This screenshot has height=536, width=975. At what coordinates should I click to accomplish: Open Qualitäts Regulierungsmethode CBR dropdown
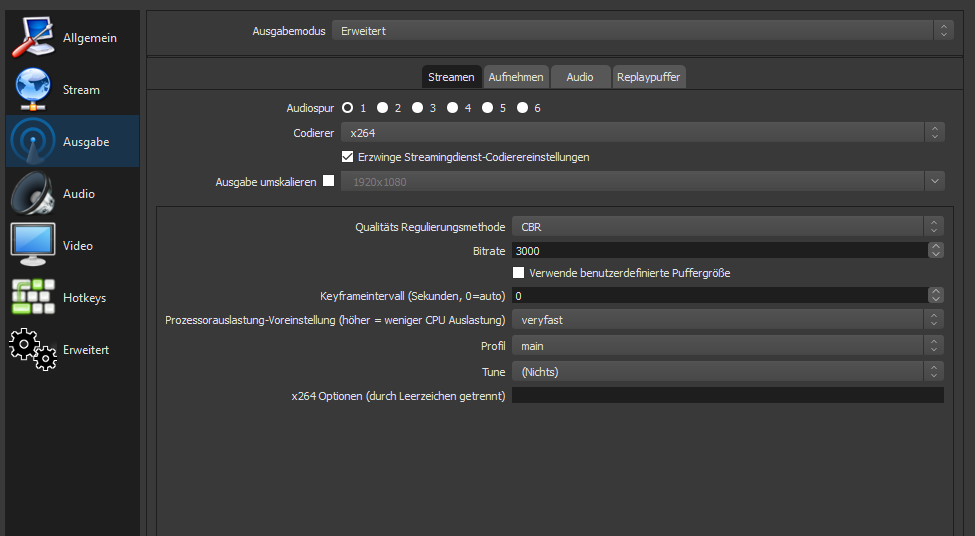coord(727,227)
